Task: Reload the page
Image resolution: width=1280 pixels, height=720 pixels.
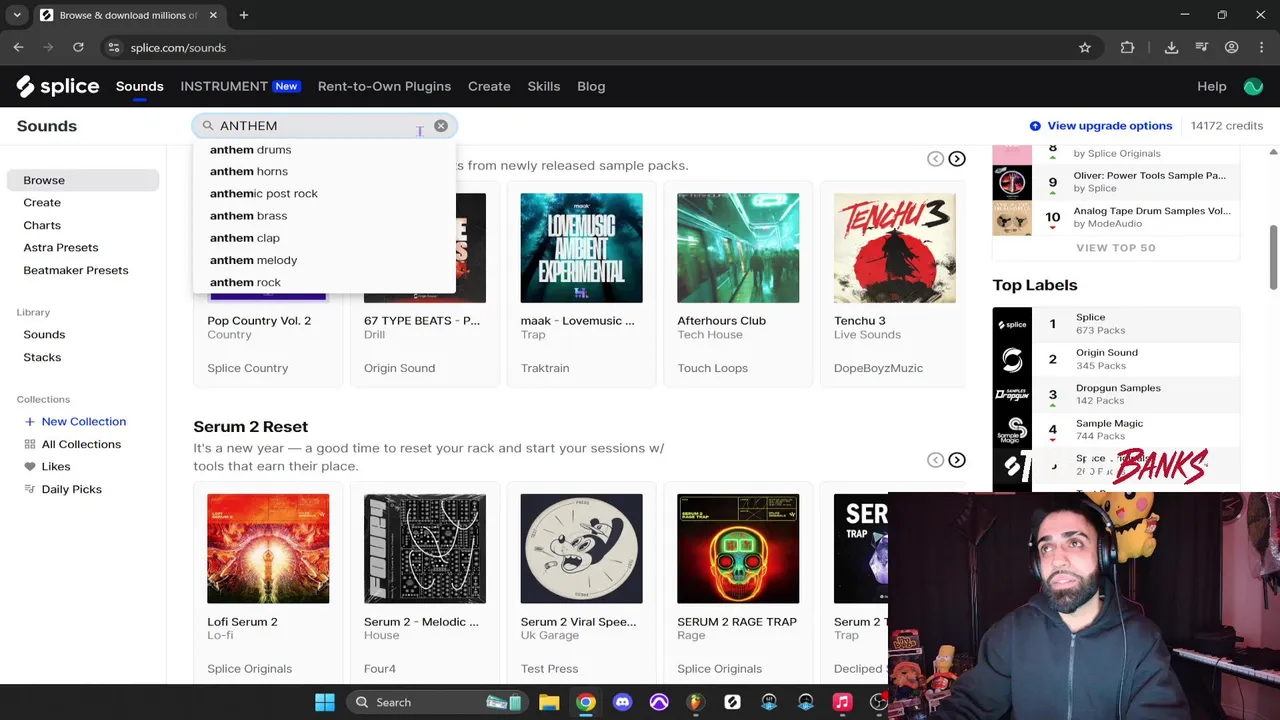Action: (78, 47)
